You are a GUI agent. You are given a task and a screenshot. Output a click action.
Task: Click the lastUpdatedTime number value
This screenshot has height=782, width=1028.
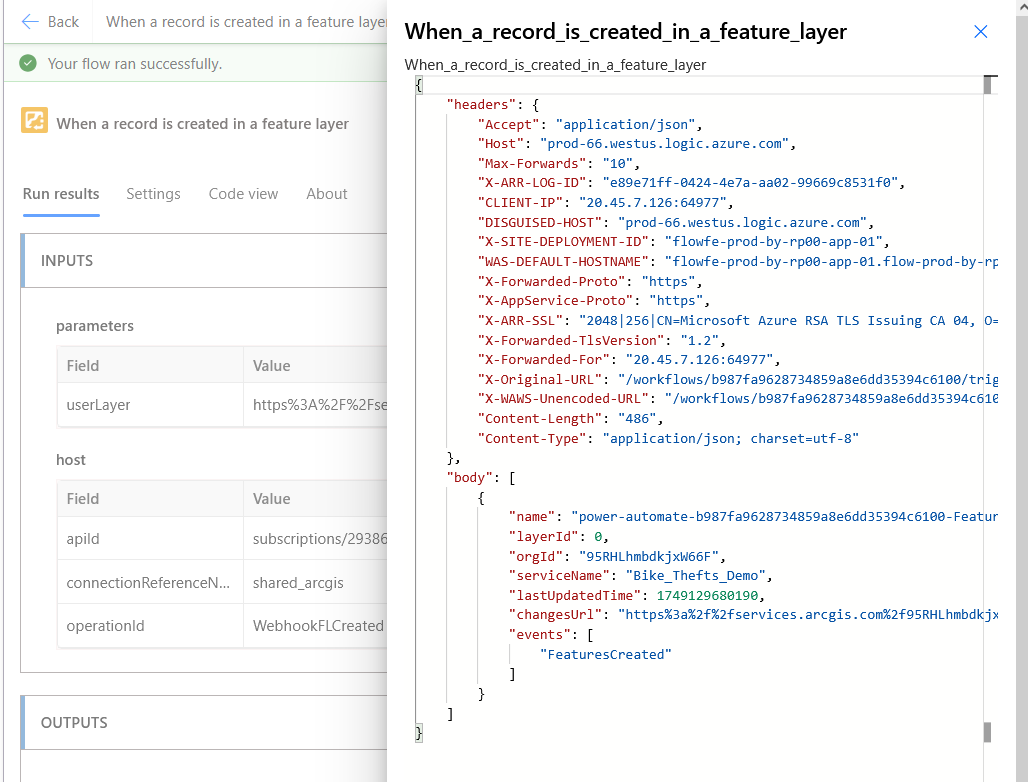[707, 595]
